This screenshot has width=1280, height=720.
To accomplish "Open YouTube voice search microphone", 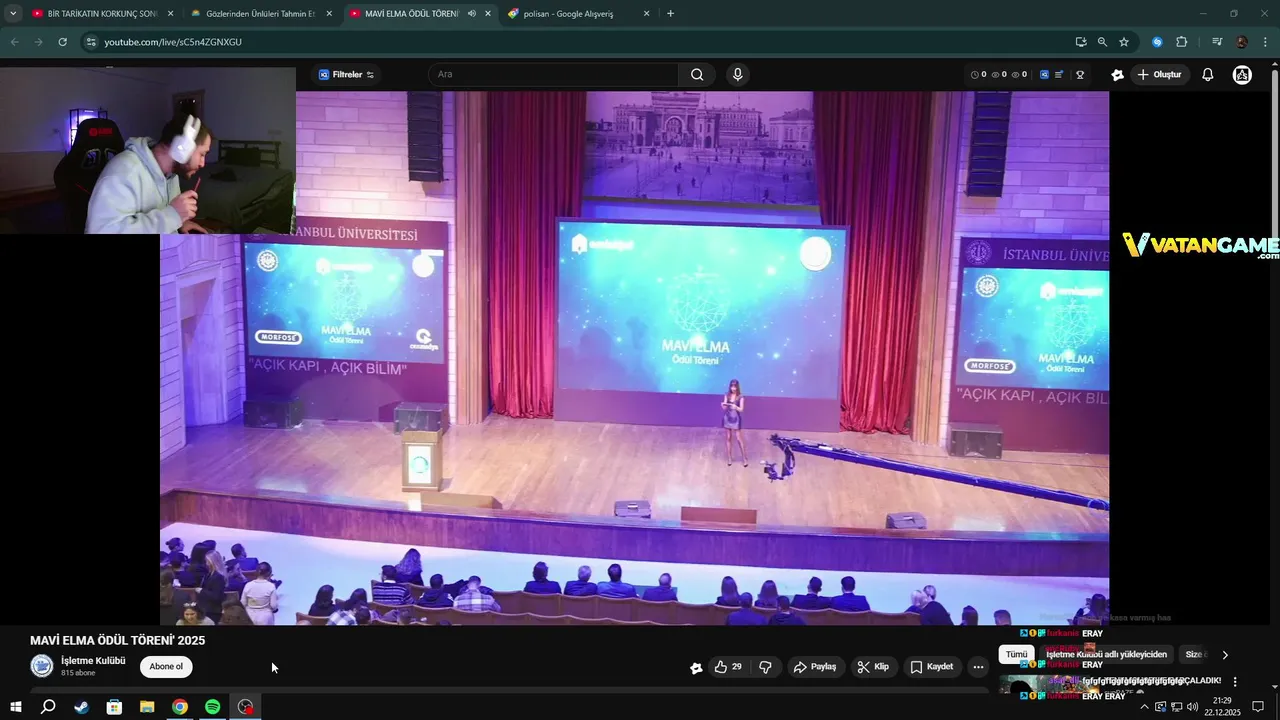I will (x=737, y=75).
